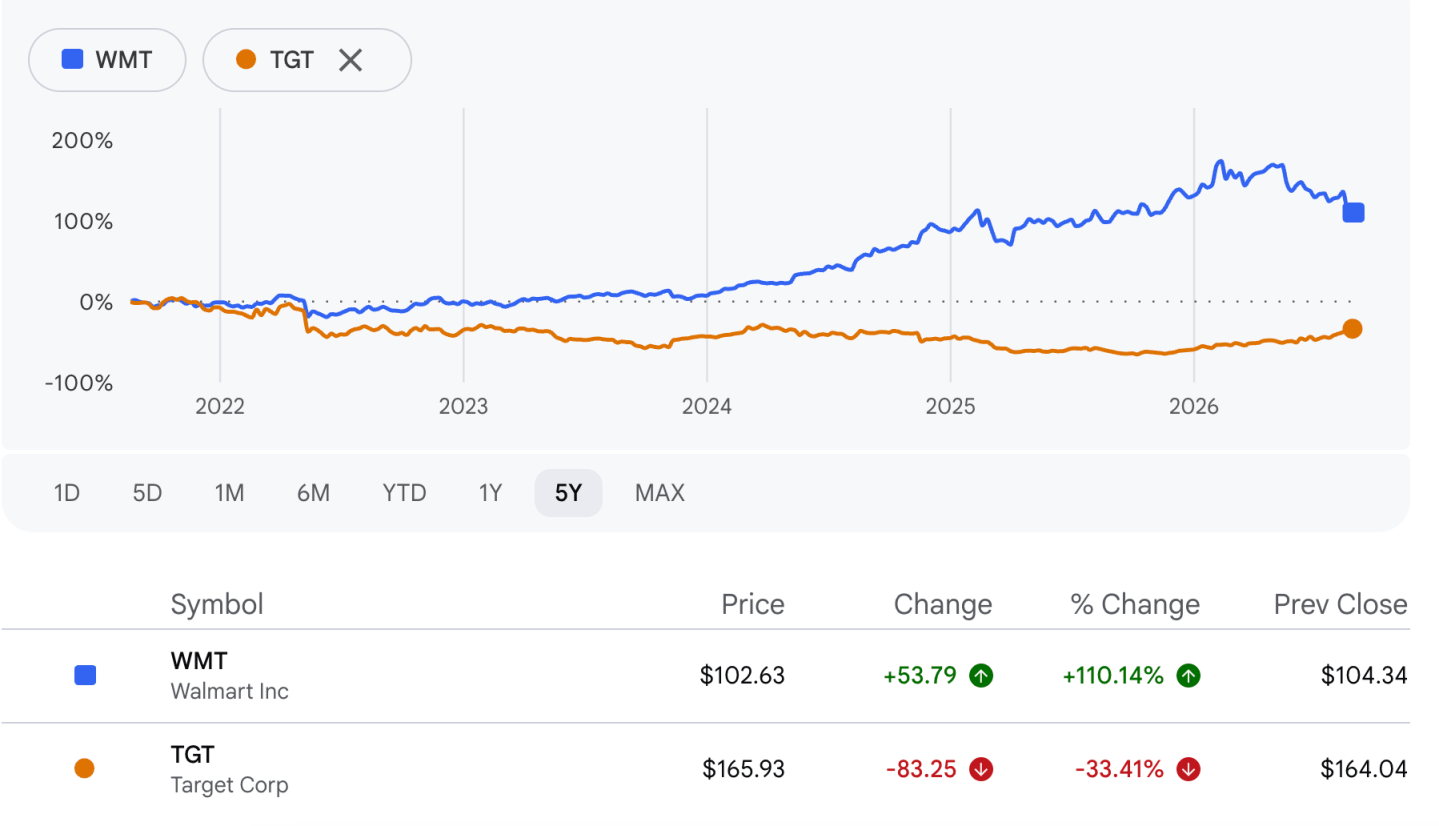Click the blue square in the WMT table row
The image size is (1439, 826).
pyautogui.click(x=85, y=676)
